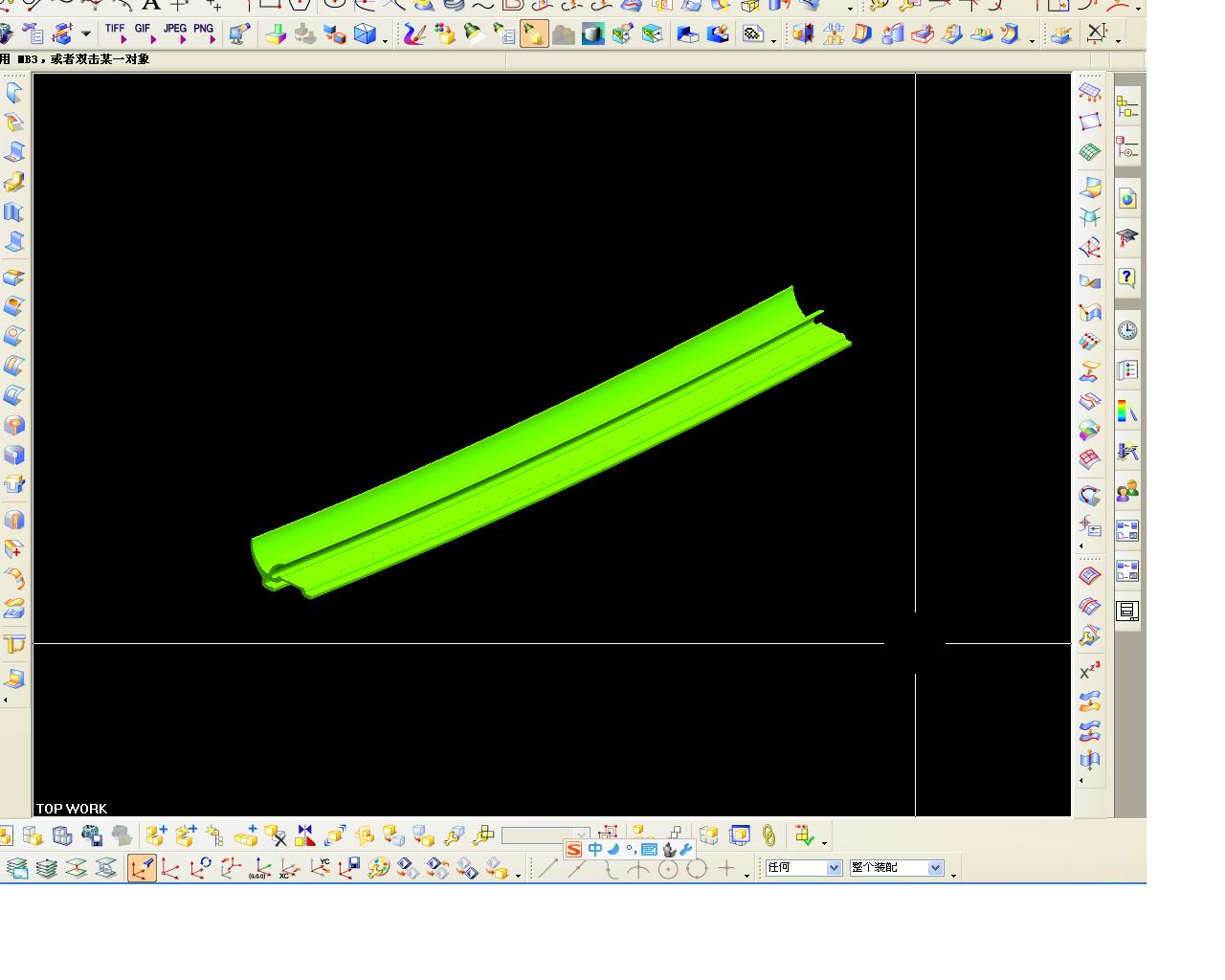Open the Training graduation-cap tab

(1127, 237)
